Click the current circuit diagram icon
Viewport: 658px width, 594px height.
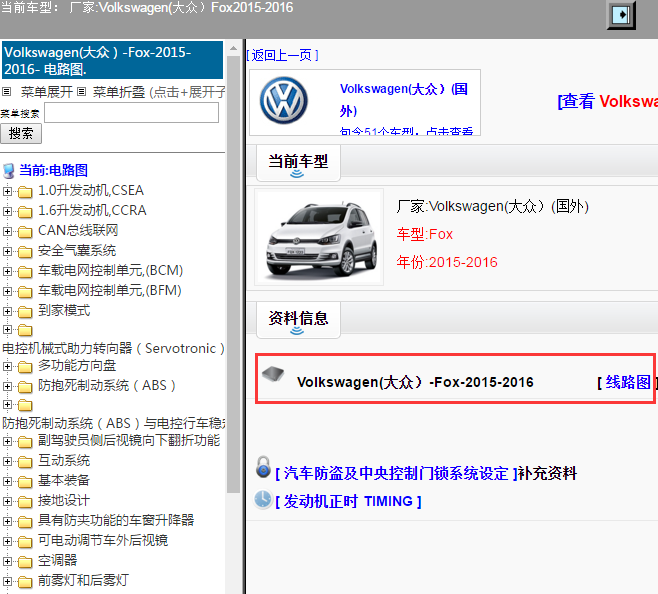pos(8,171)
